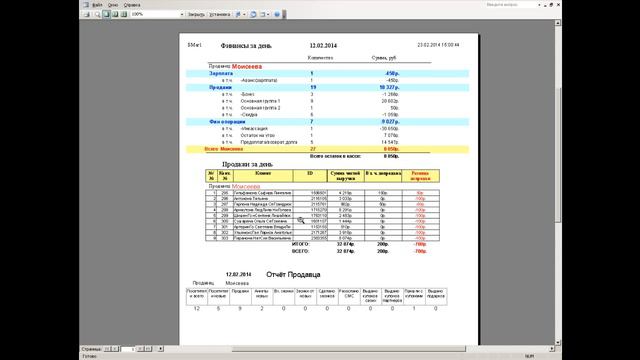
Task: Click the 'Отчёт Продавца' section heading
Action: click(x=293, y=274)
